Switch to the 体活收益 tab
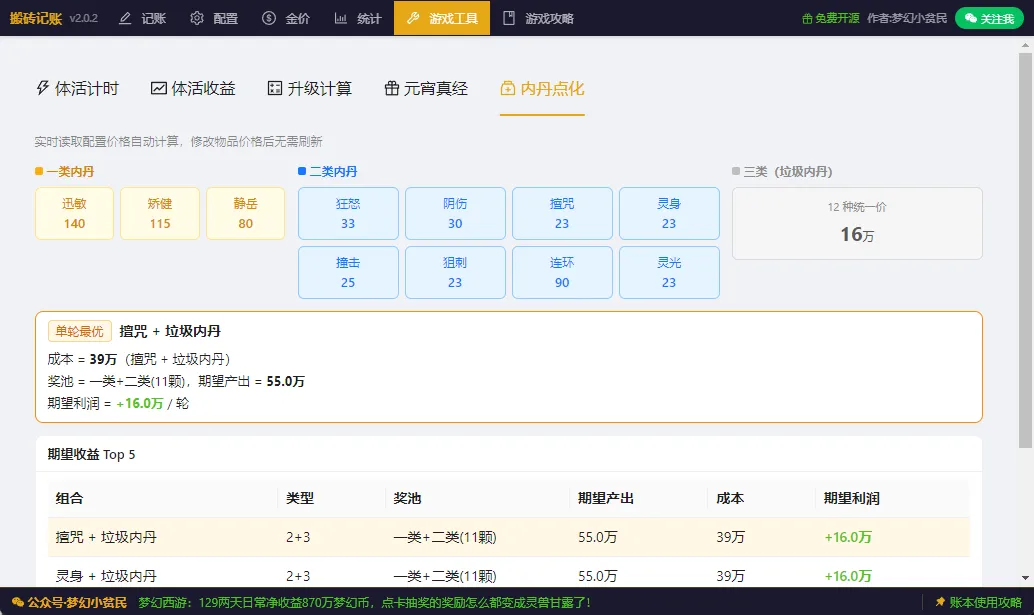Viewport: 1034px width, 615px height. pos(193,88)
